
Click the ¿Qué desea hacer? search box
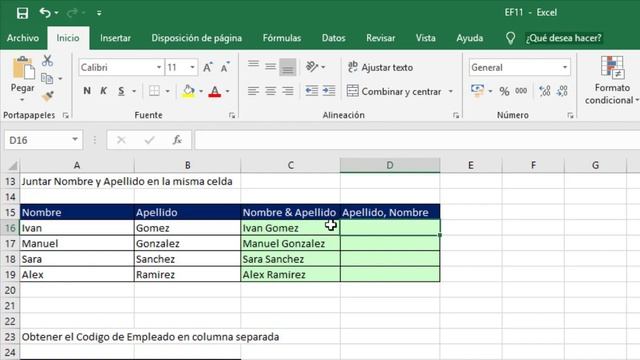pyautogui.click(x=564, y=38)
